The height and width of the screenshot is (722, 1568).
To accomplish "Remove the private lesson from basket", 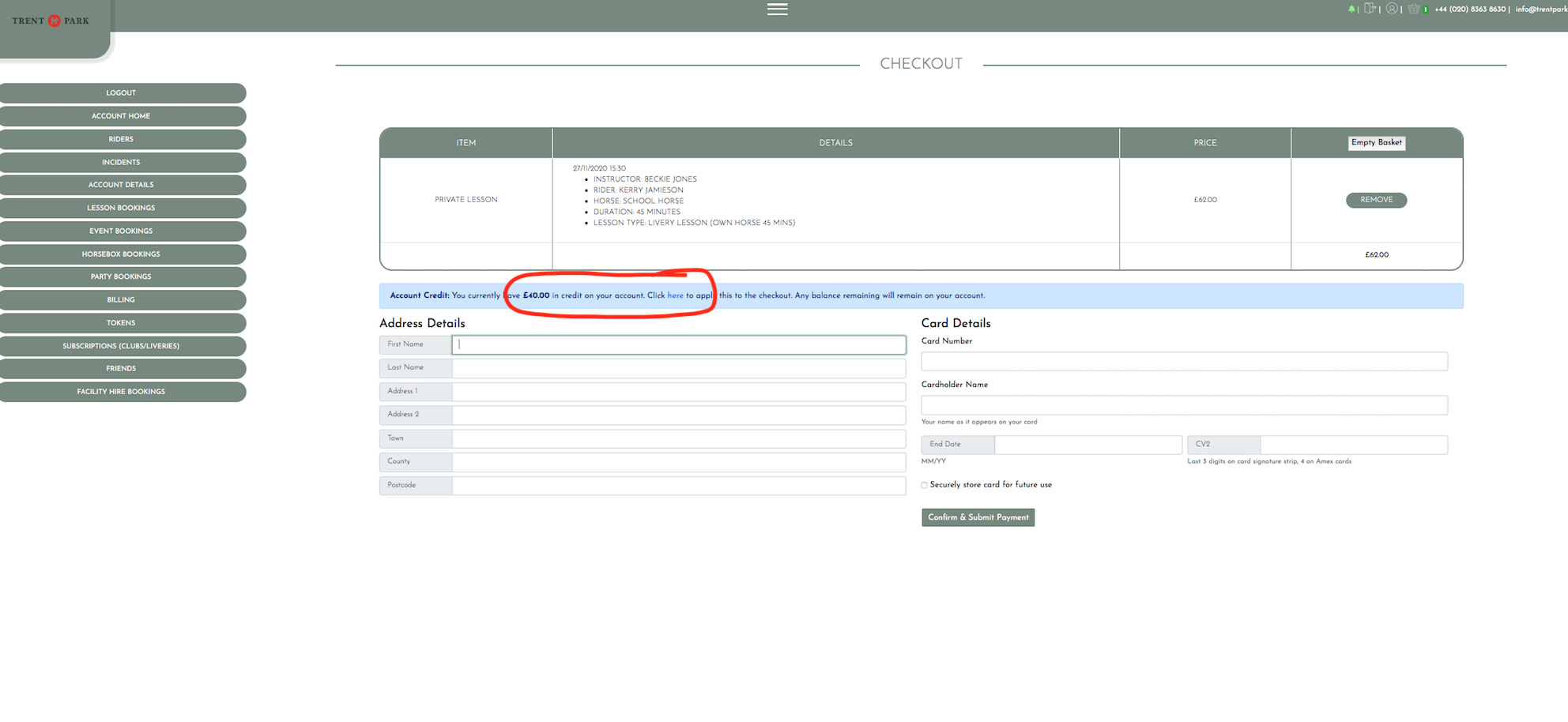I will click(1376, 200).
